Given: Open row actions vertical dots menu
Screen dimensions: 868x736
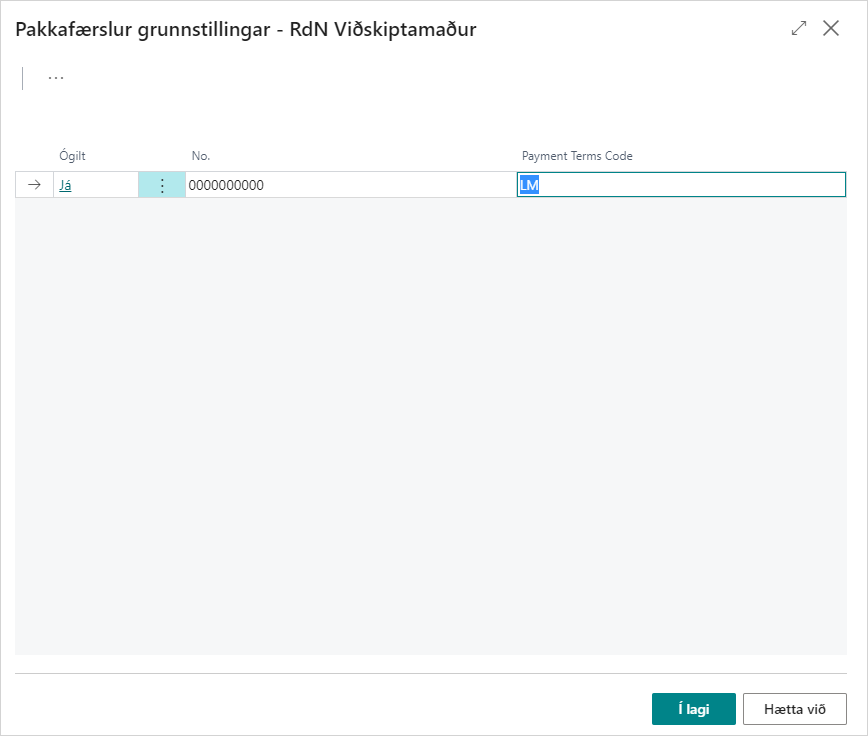Looking at the screenshot, I should click(162, 185).
